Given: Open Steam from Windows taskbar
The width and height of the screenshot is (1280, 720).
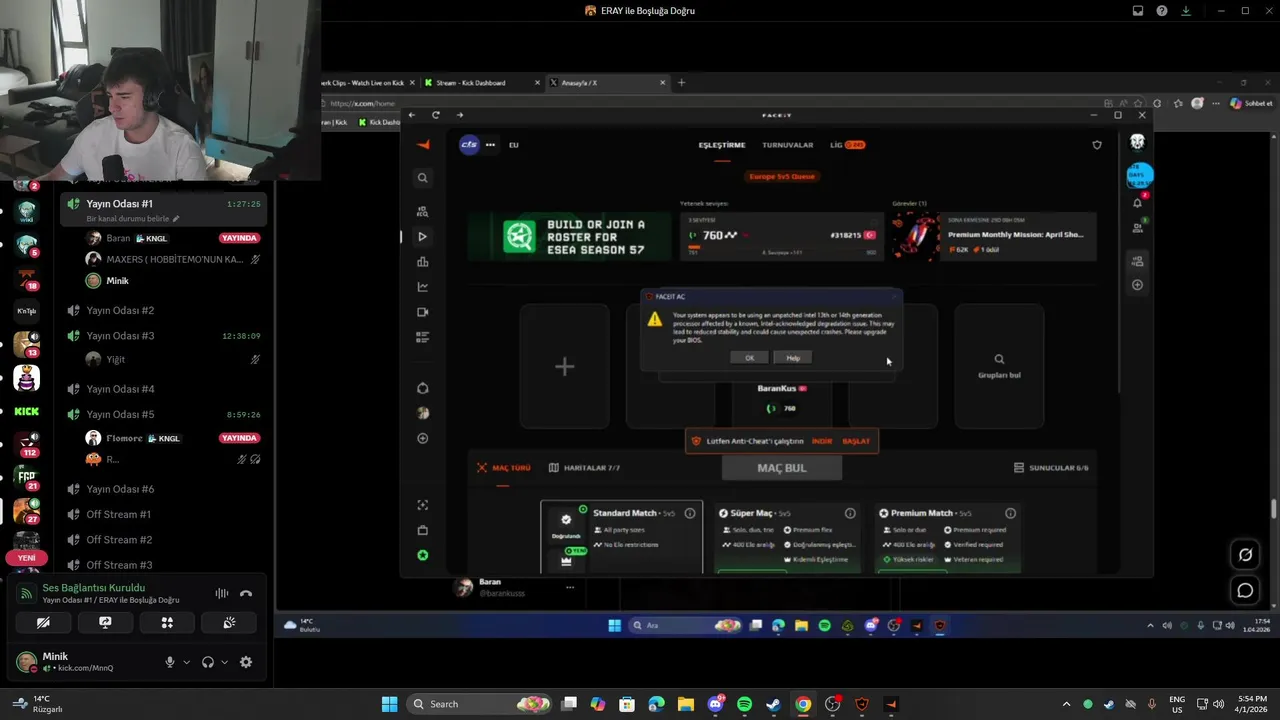Looking at the screenshot, I should pyautogui.click(x=773, y=704).
